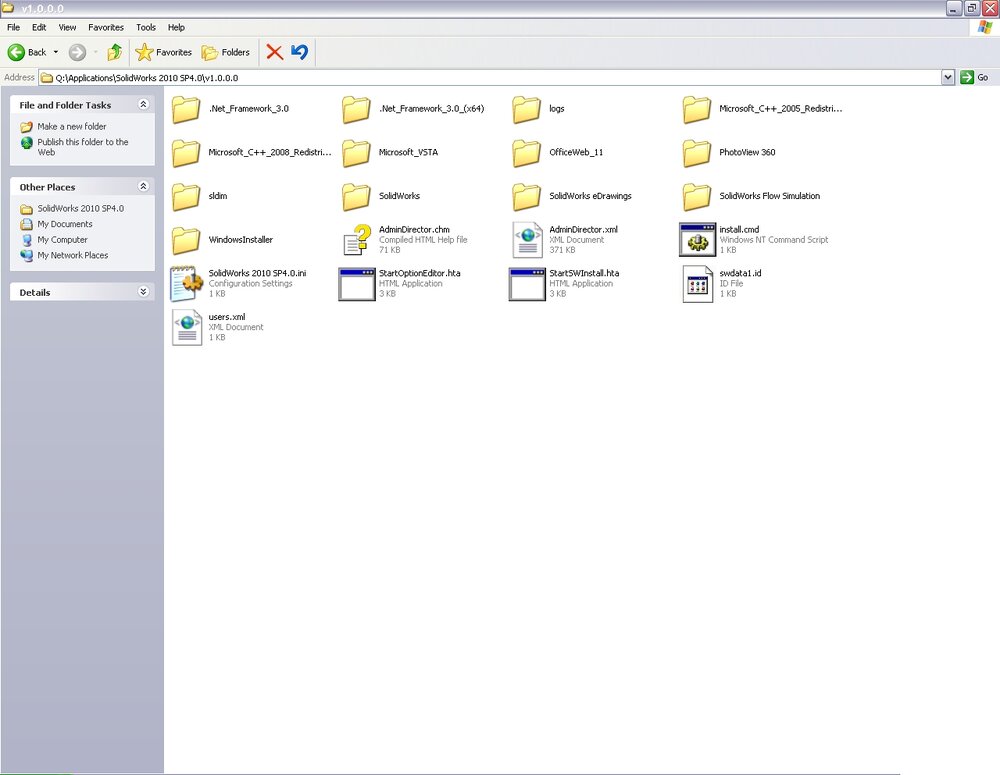The image size is (1000, 775).
Task: Click the address bar path field
Action: pyautogui.click(x=490, y=78)
